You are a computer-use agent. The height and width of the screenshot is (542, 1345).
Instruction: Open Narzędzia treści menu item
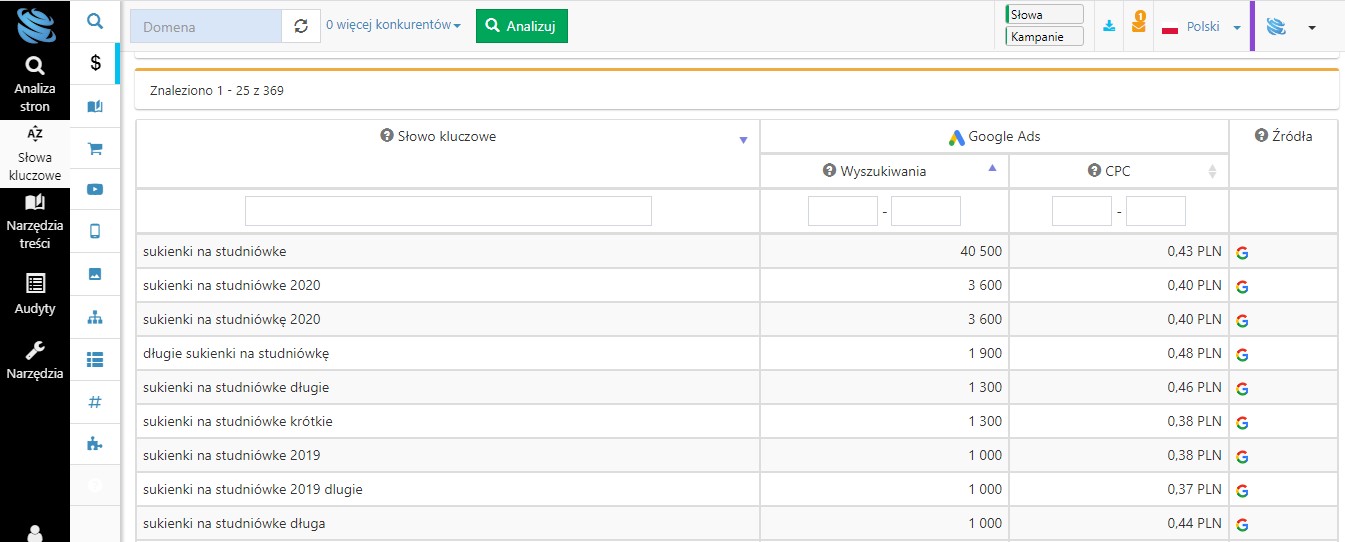click(35, 222)
